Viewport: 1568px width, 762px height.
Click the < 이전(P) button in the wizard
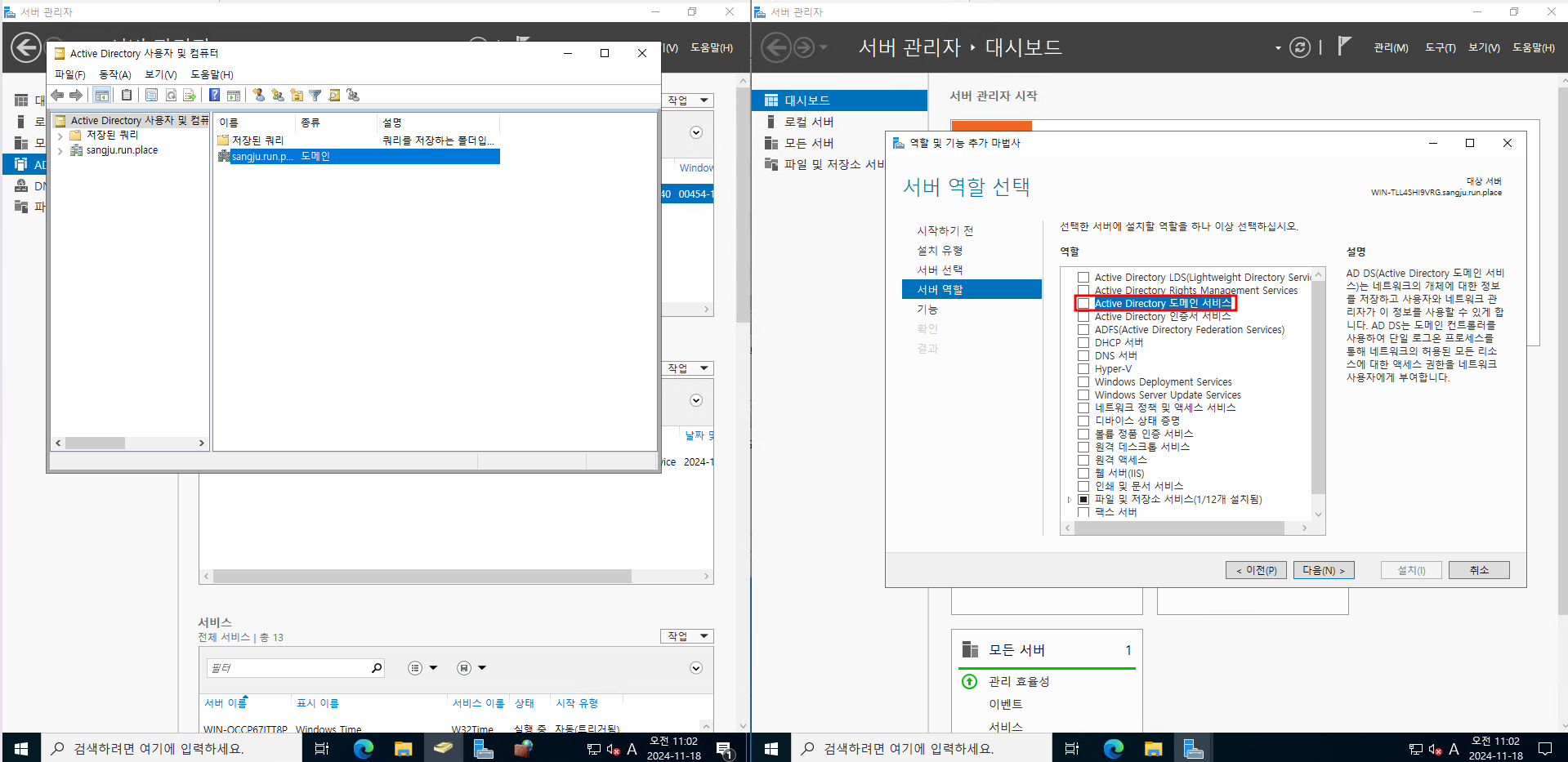[1257, 570]
